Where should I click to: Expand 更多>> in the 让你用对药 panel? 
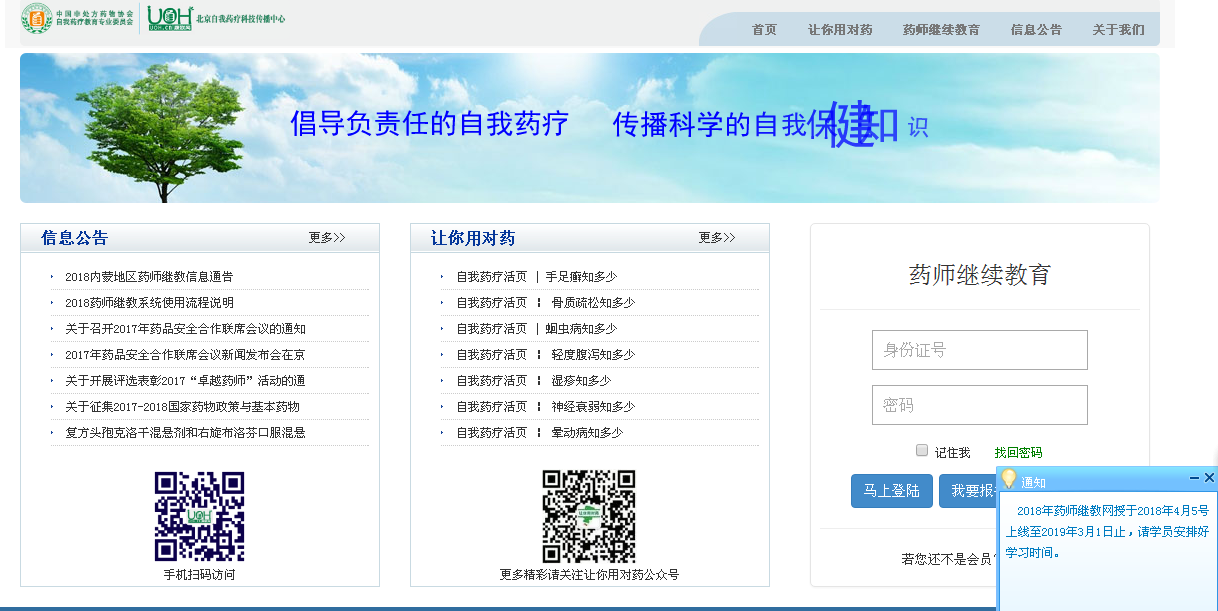[717, 238]
